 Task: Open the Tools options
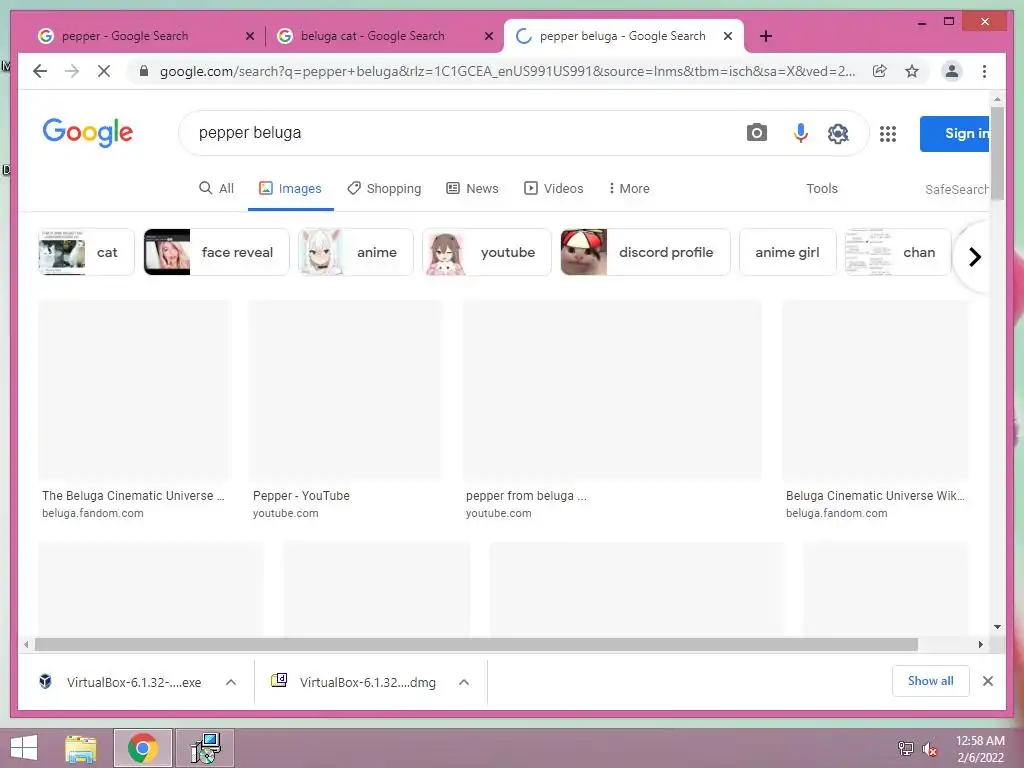pyautogui.click(x=822, y=188)
